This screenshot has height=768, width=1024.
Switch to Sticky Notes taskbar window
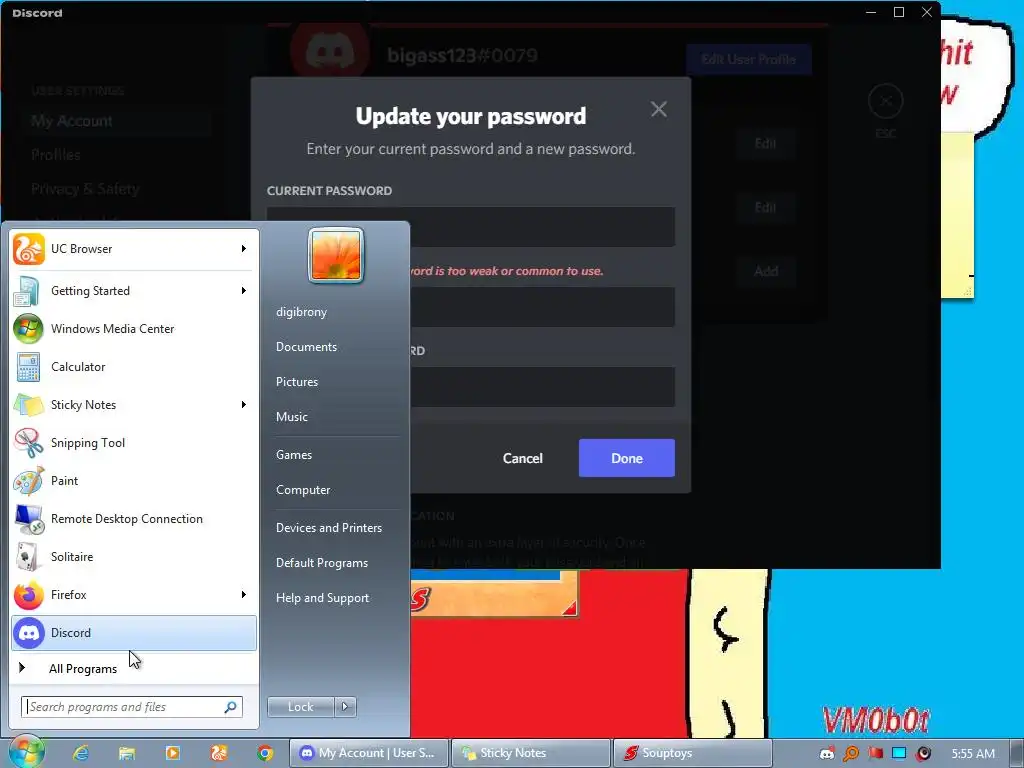click(x=531, y=753)
